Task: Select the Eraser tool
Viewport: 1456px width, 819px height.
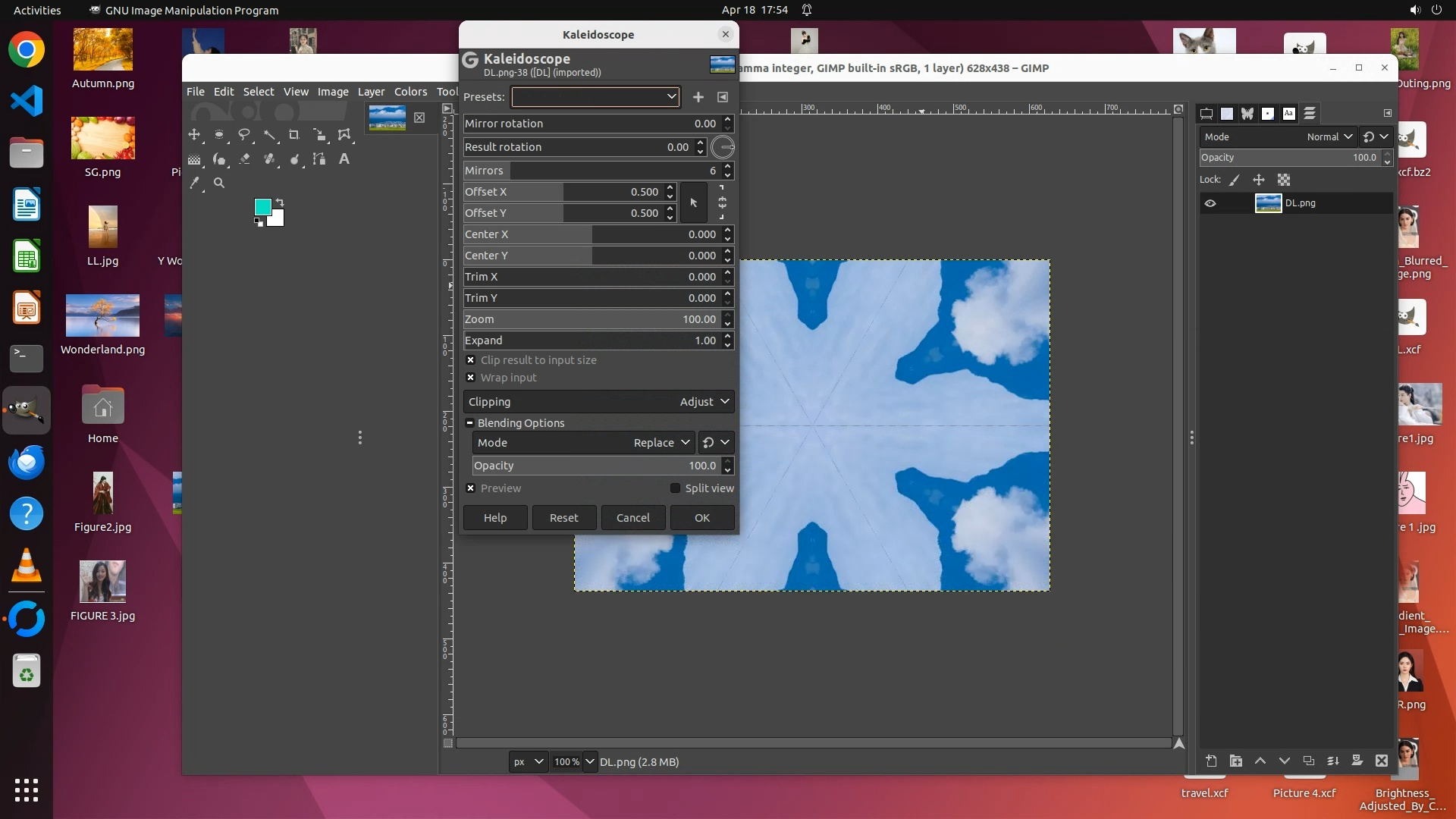Action: point(244,159)
